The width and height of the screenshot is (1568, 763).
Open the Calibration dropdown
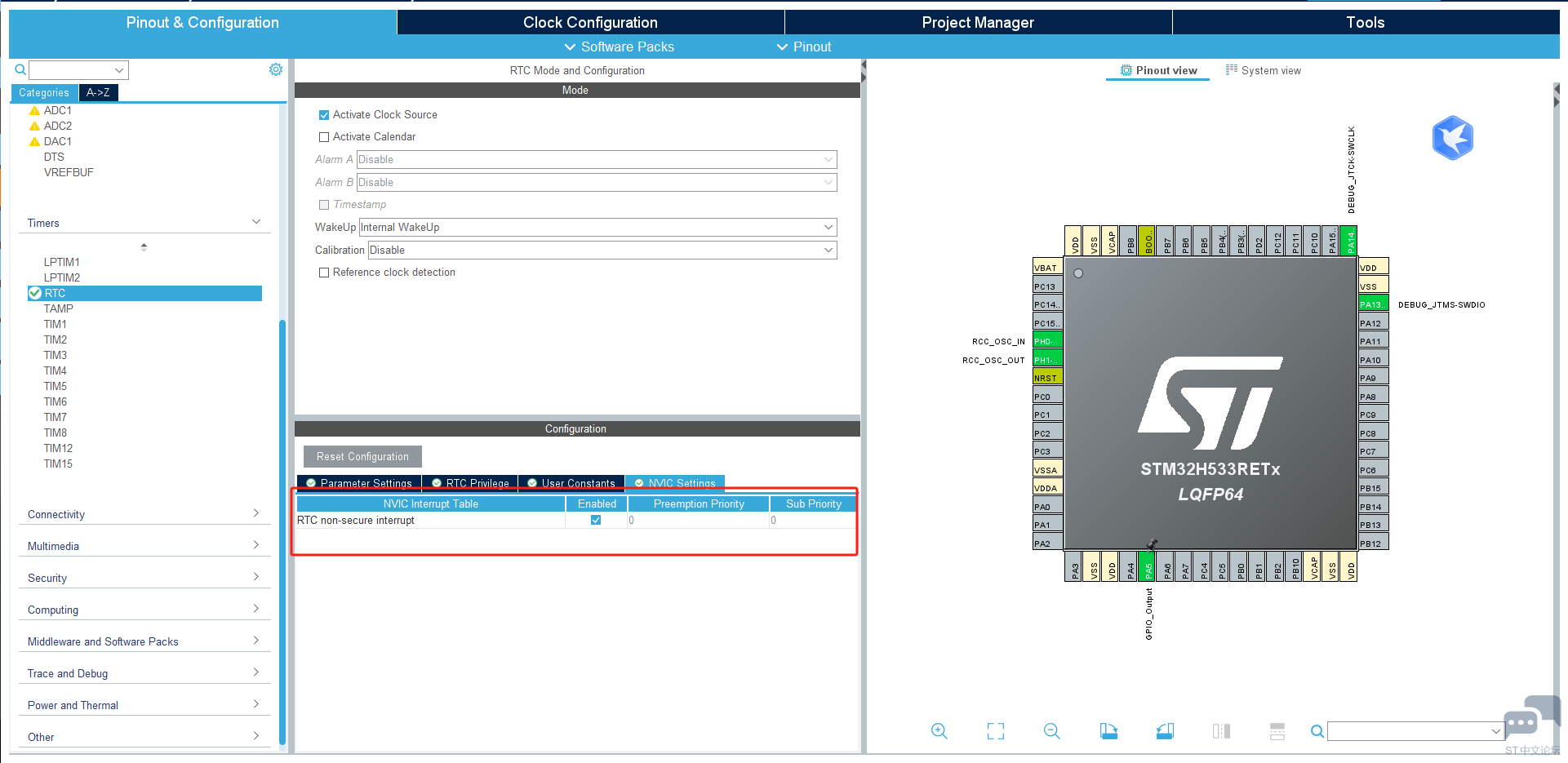(602, 250)
